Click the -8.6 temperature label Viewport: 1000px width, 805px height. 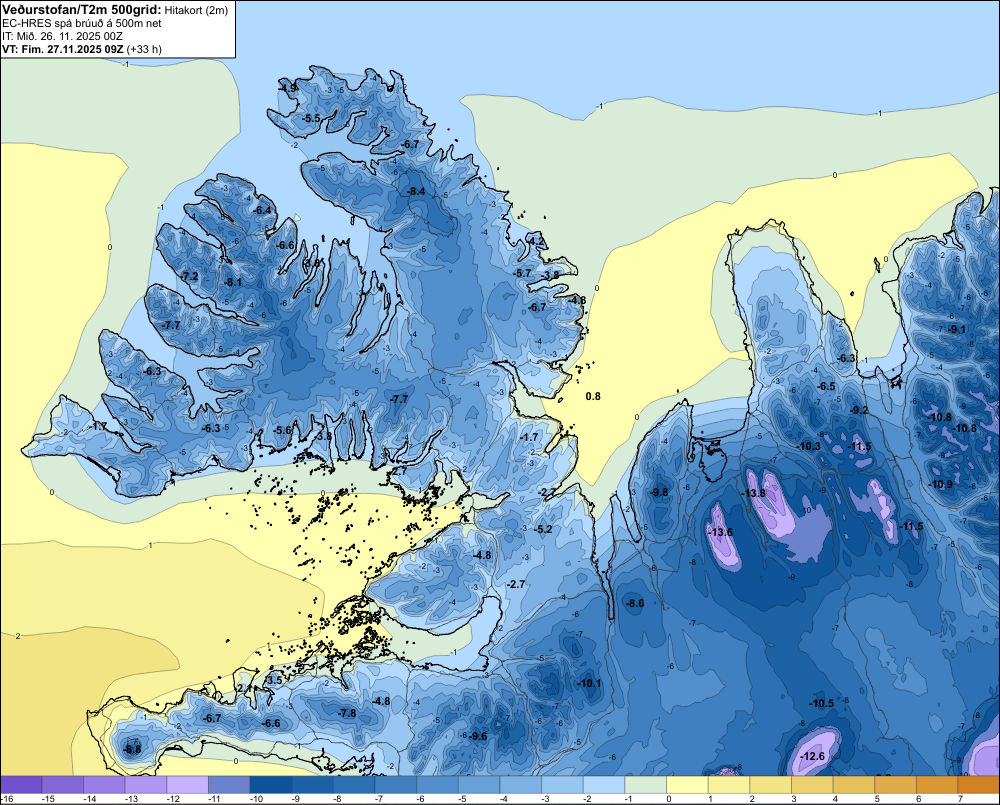pyautogui.click(x=635, y=603)
